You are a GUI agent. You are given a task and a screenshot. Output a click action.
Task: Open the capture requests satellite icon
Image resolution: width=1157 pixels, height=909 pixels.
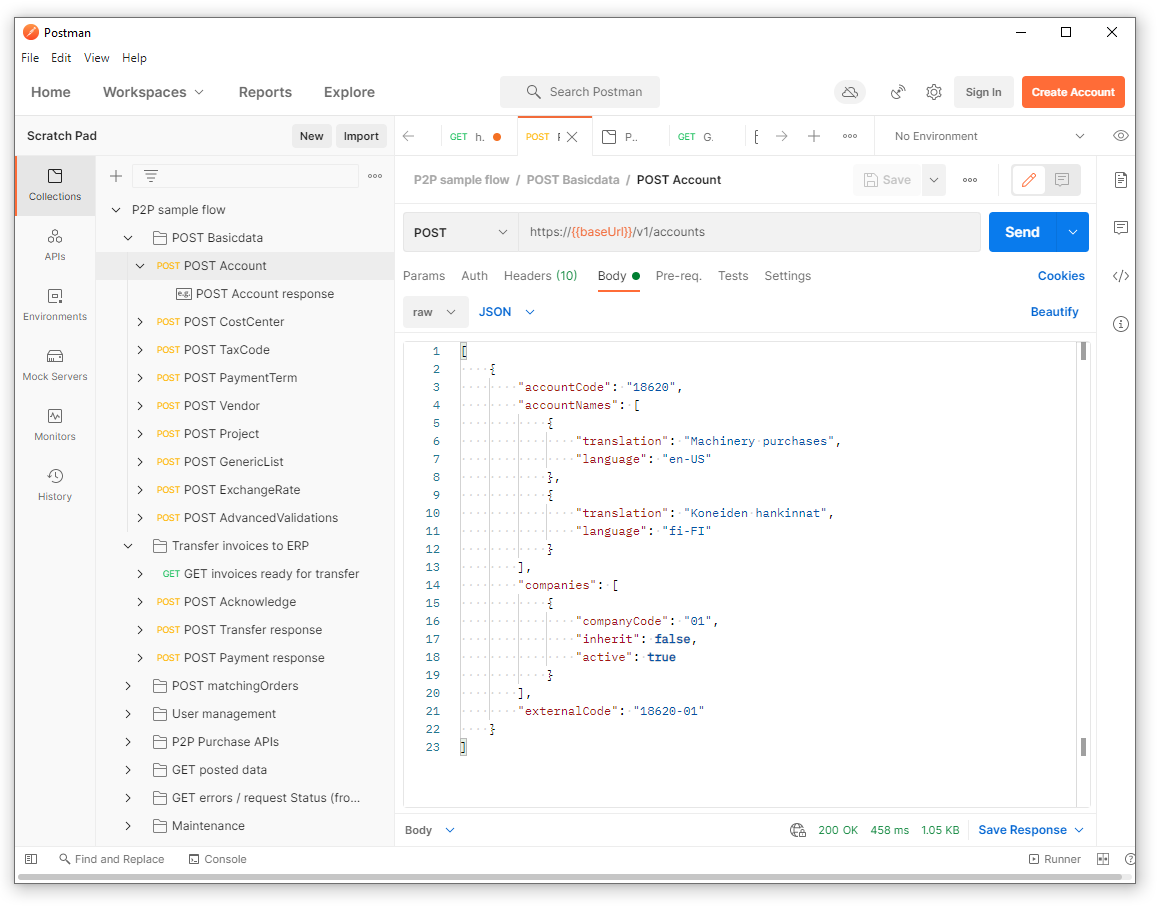click(898, 91)
